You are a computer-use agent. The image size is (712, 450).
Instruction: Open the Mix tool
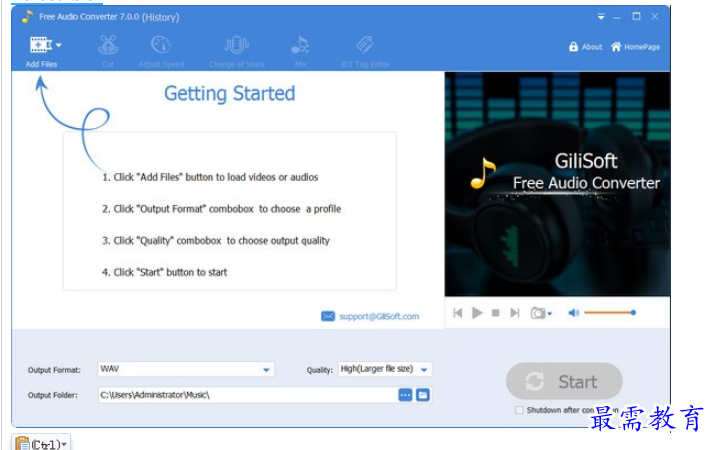click(x=300, y=51)
